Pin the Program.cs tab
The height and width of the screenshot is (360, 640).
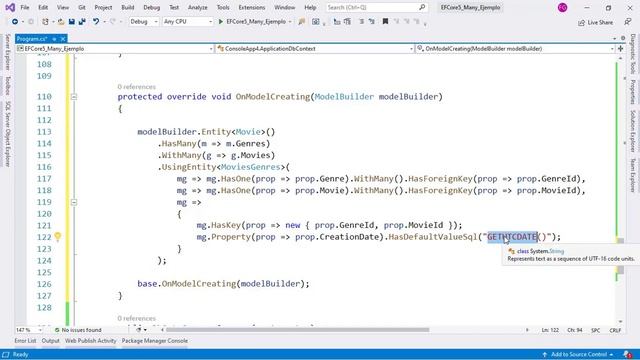pyautogui.click(x=54, y=39)
